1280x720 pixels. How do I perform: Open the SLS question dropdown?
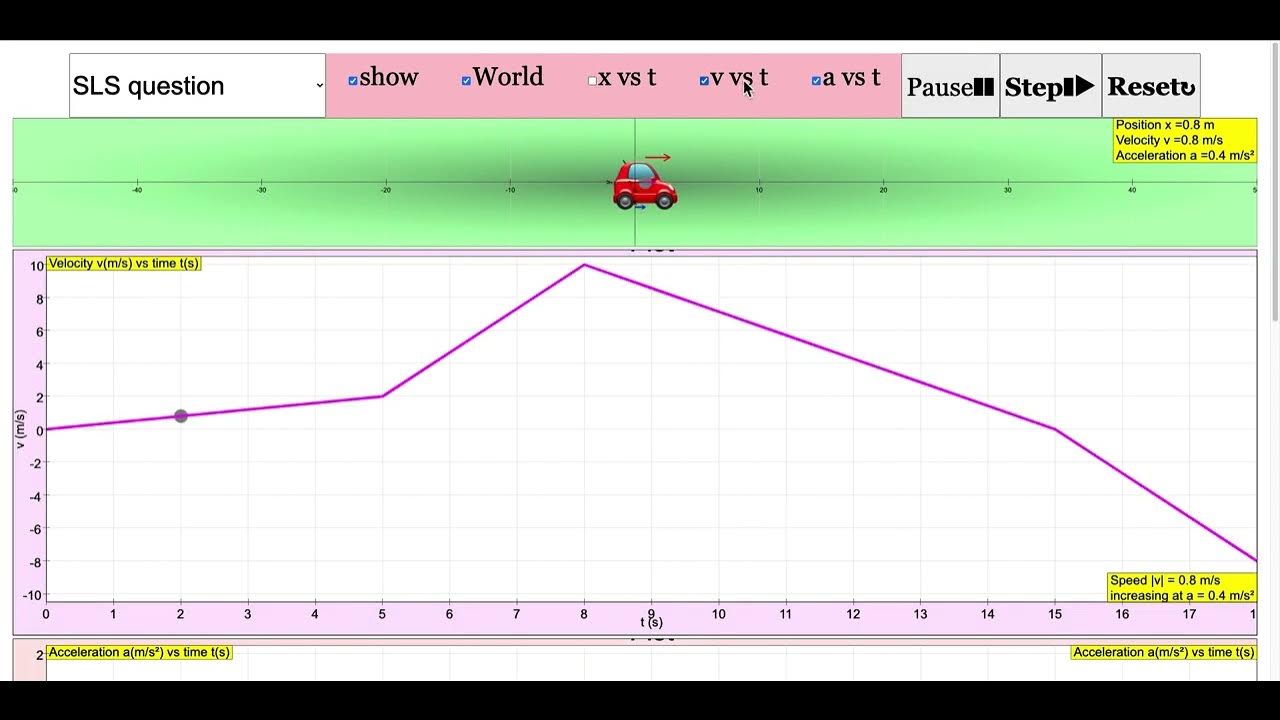click(x=197, y=86)
